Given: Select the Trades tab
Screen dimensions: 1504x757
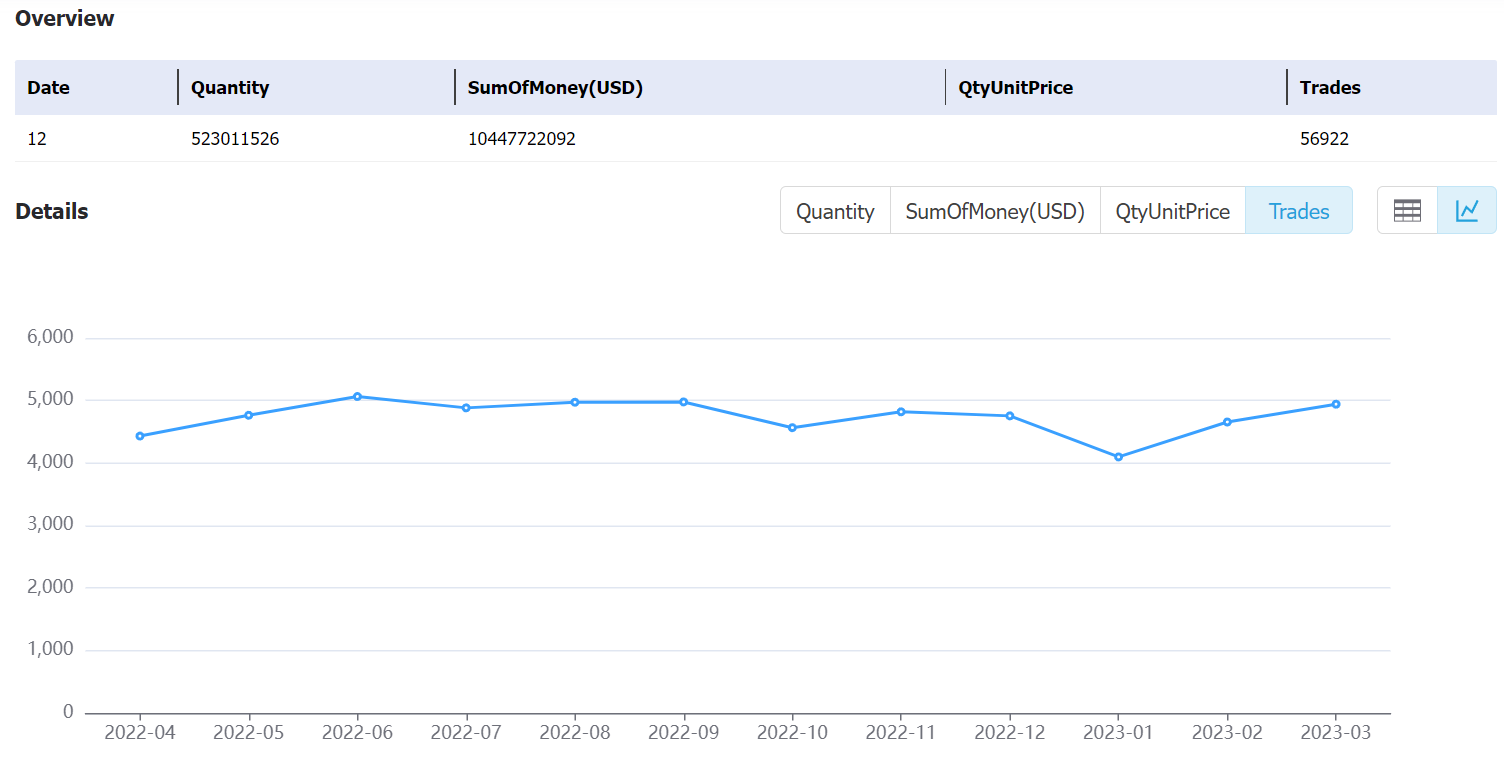Looking at the screenshot, I should point(1299,211).
